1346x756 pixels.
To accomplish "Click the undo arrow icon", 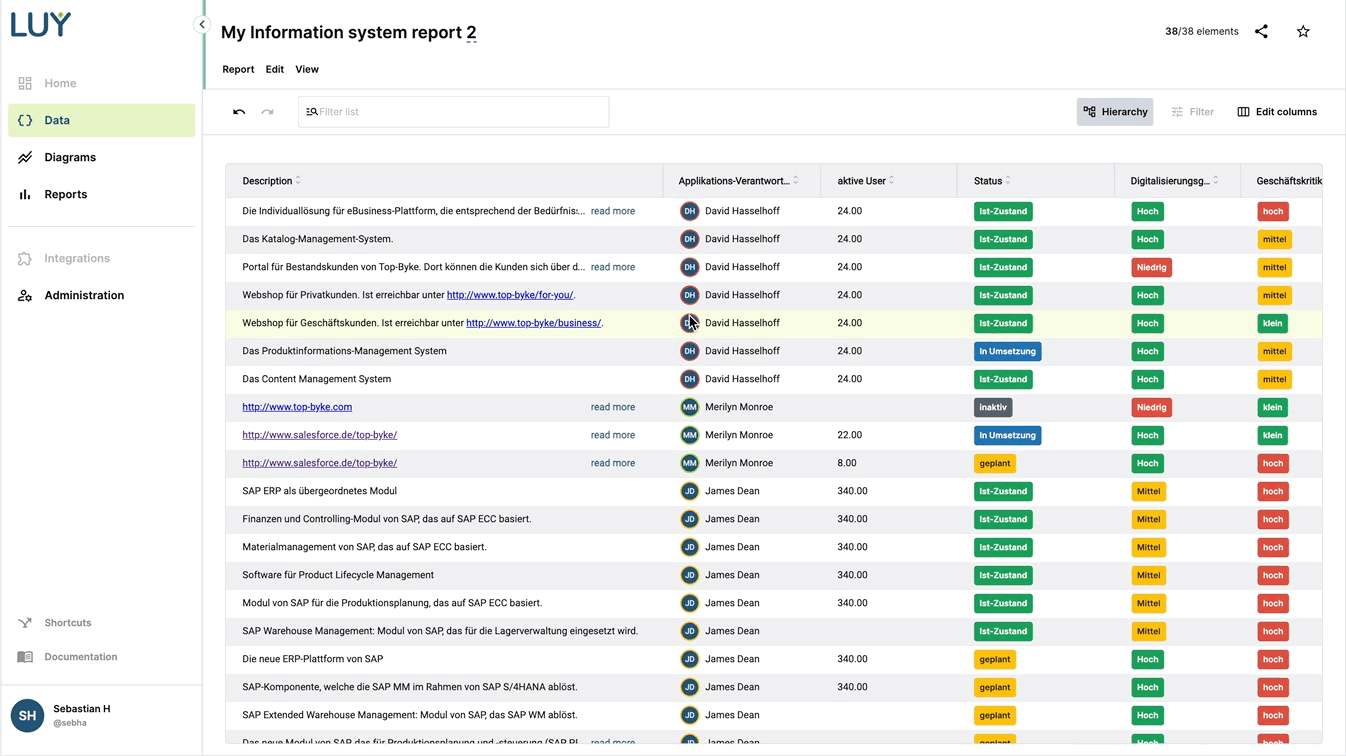I will click(x=239, y=112).
